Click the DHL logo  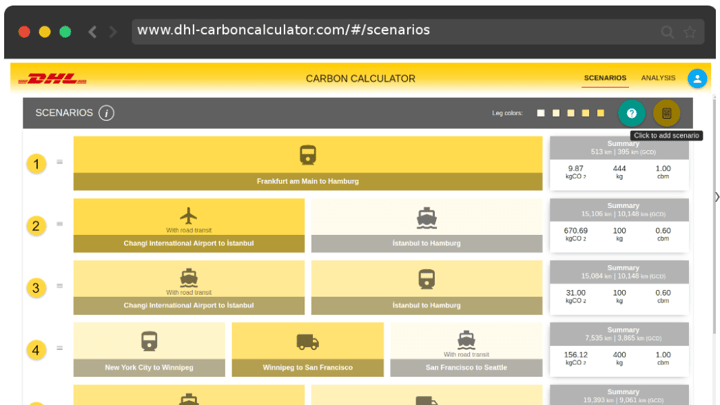52,79
